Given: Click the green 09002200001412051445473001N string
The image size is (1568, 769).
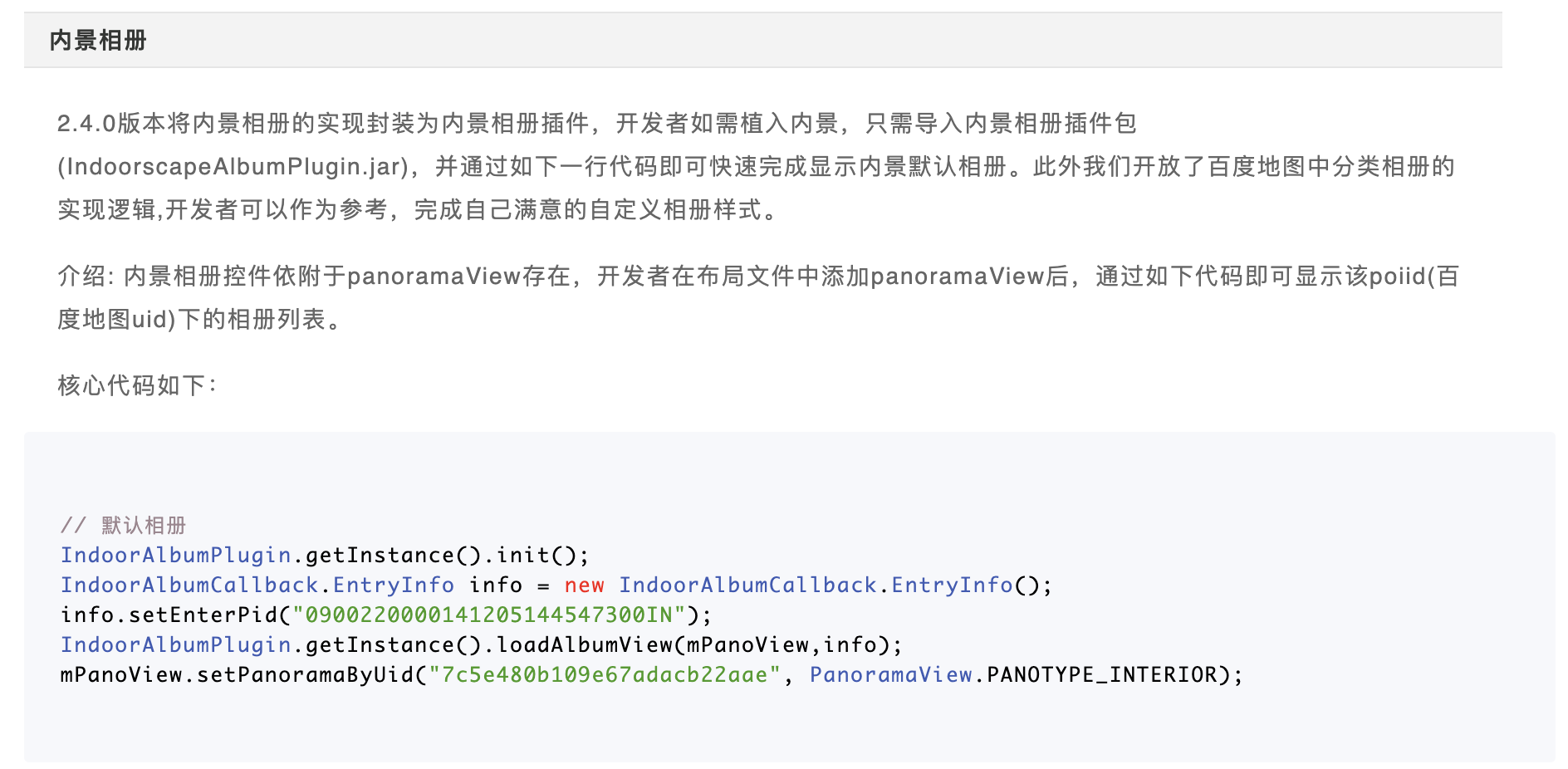Looking at the screenshot, I should [x=488, y=615].
